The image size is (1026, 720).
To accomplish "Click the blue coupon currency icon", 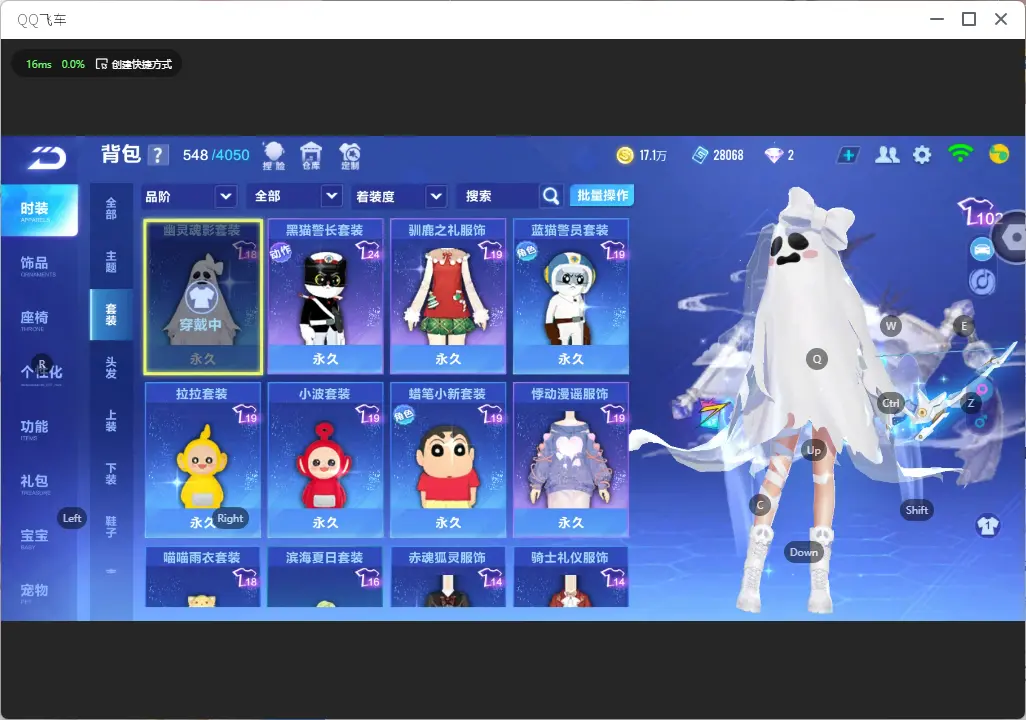I will (700, 155).
